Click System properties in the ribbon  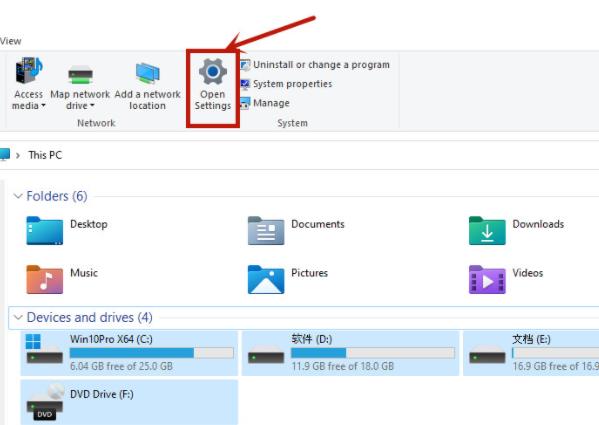point(286,84)
